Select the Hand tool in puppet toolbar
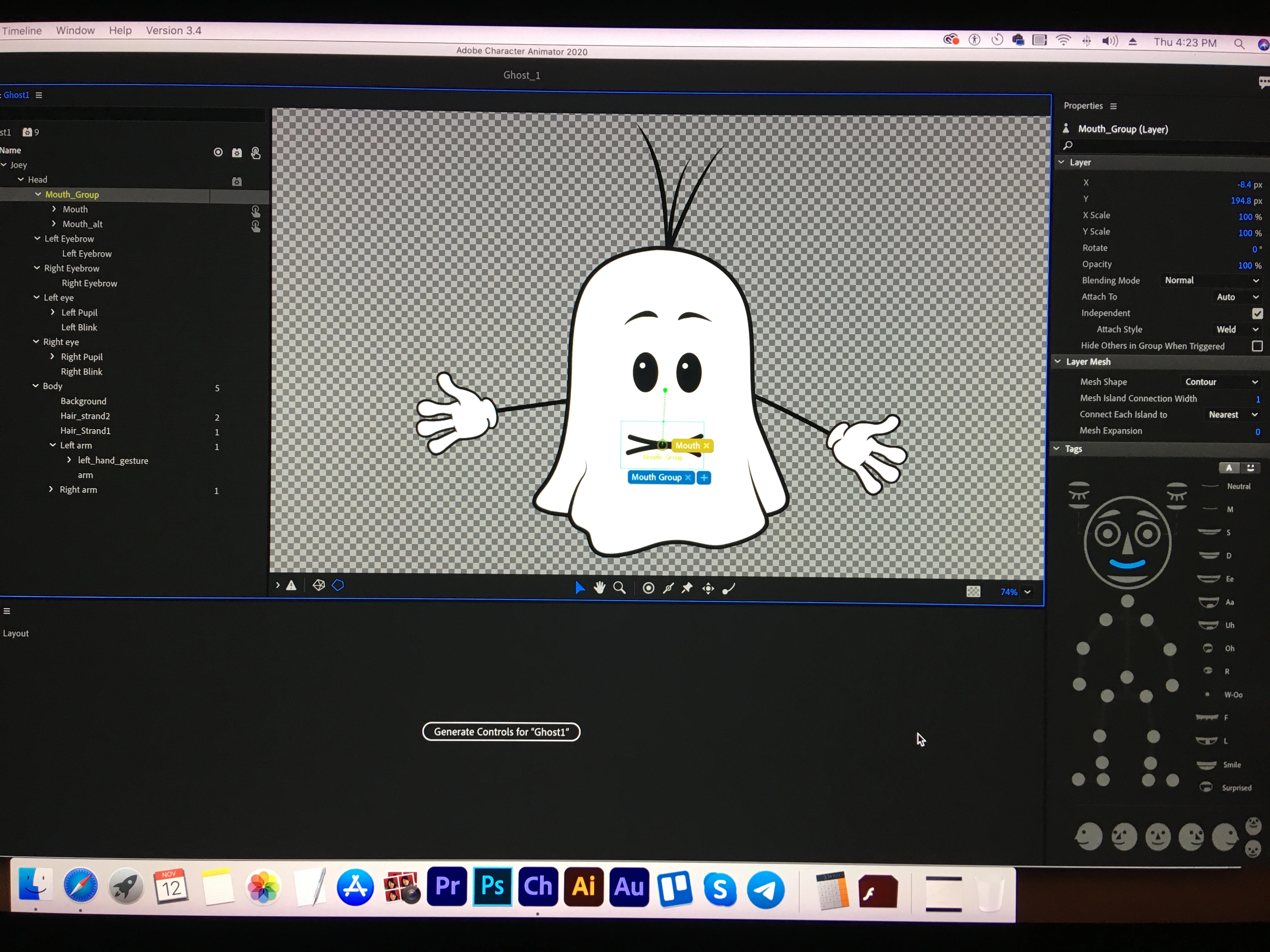 (x=599, y=588)
